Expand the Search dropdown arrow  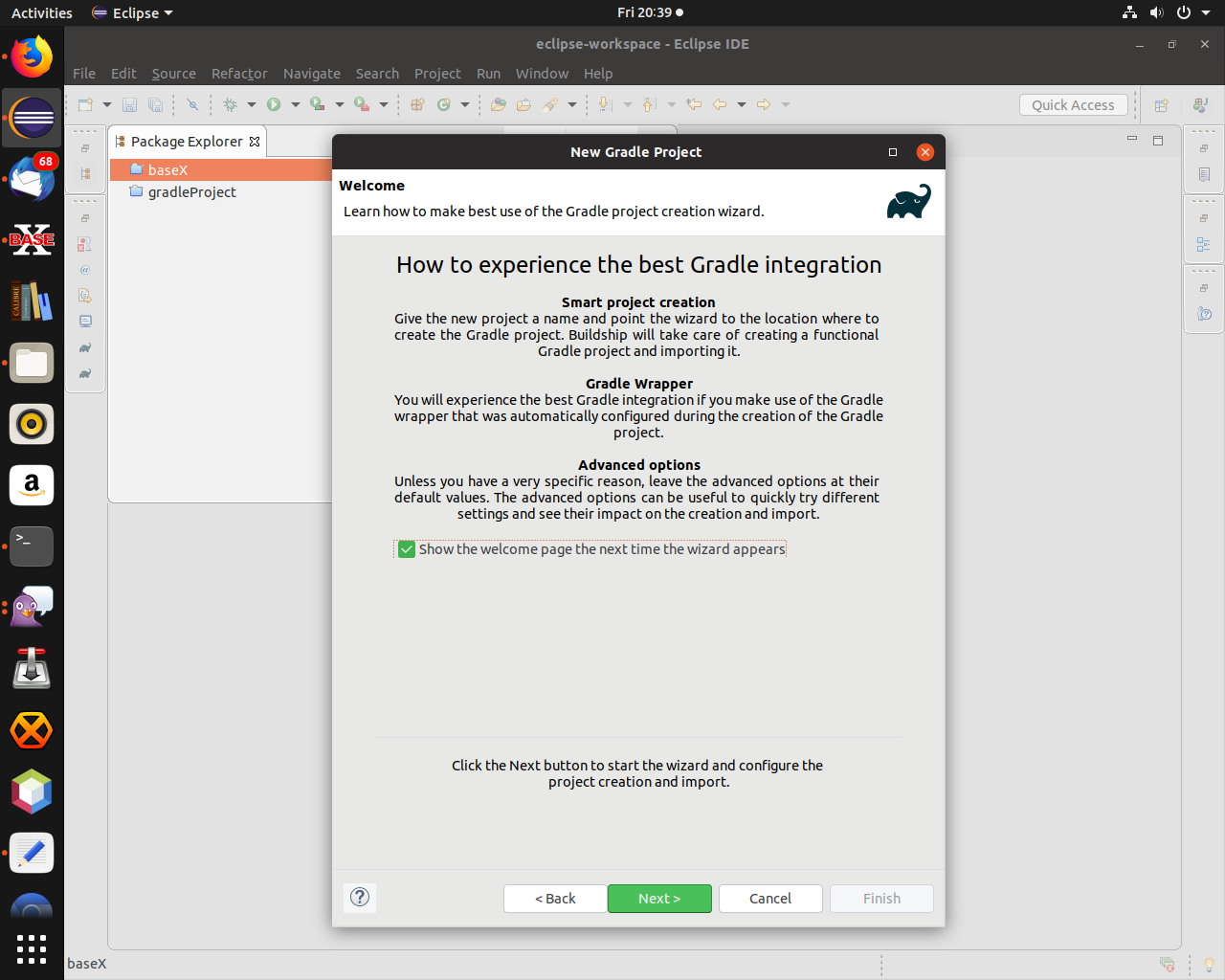[x=572, y=104]
